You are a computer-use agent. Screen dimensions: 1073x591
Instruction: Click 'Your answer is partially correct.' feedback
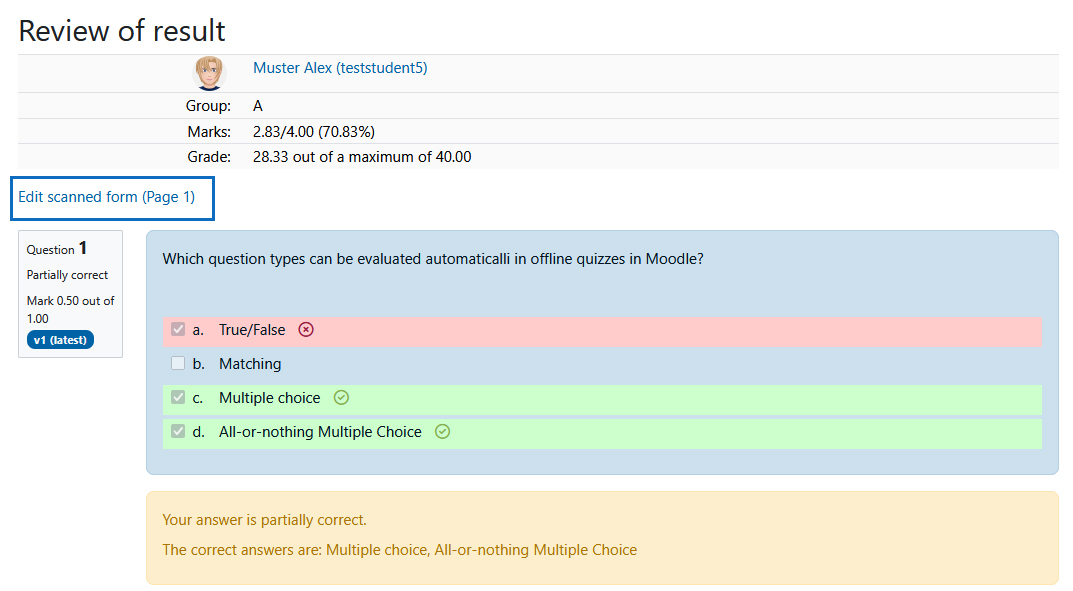click(x=264, y=520)
